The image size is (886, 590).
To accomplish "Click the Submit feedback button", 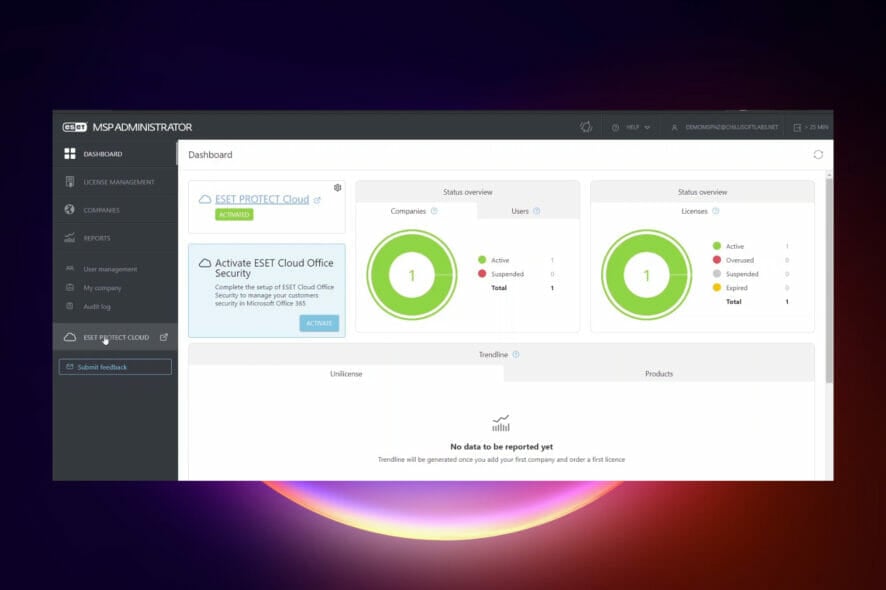I will [115, 367].
